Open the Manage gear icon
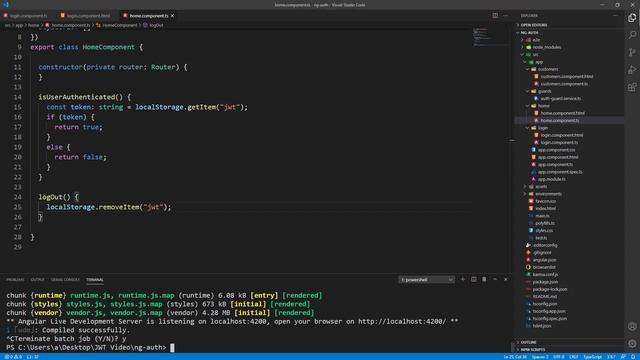This screenshot has height=360, width=640. (x=632, y=344)
